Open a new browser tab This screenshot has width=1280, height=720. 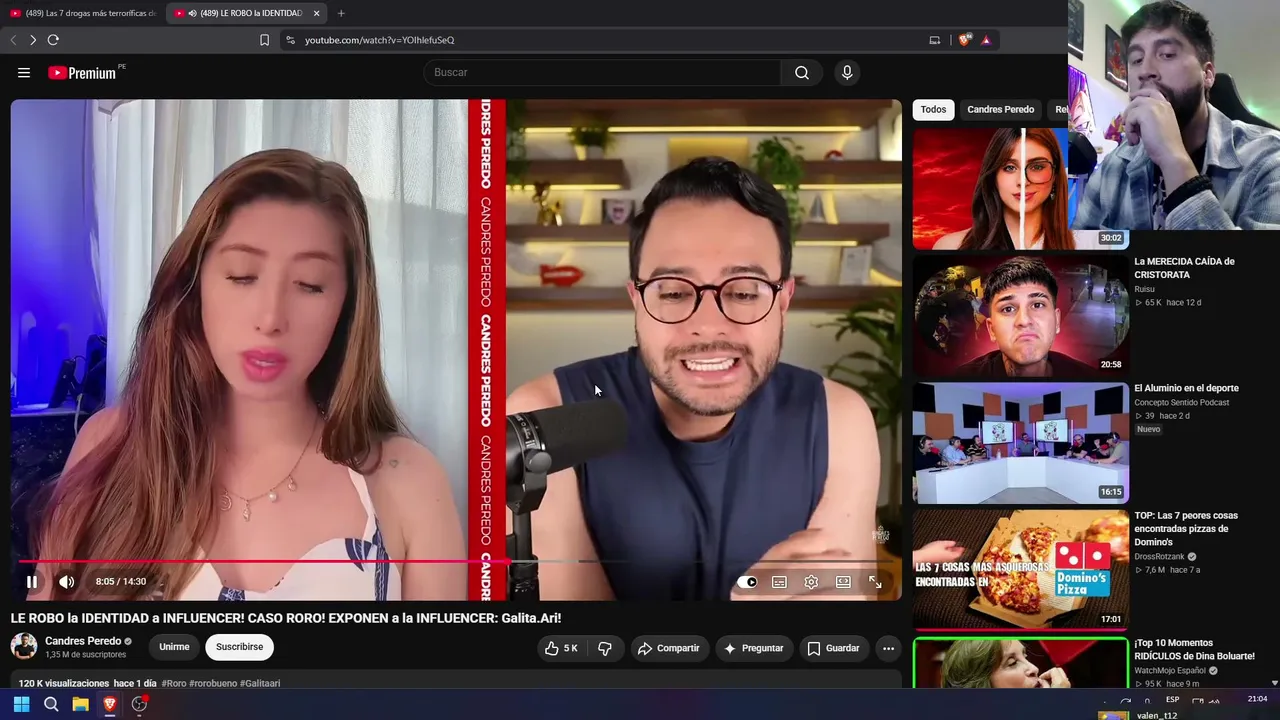point(341,13)
